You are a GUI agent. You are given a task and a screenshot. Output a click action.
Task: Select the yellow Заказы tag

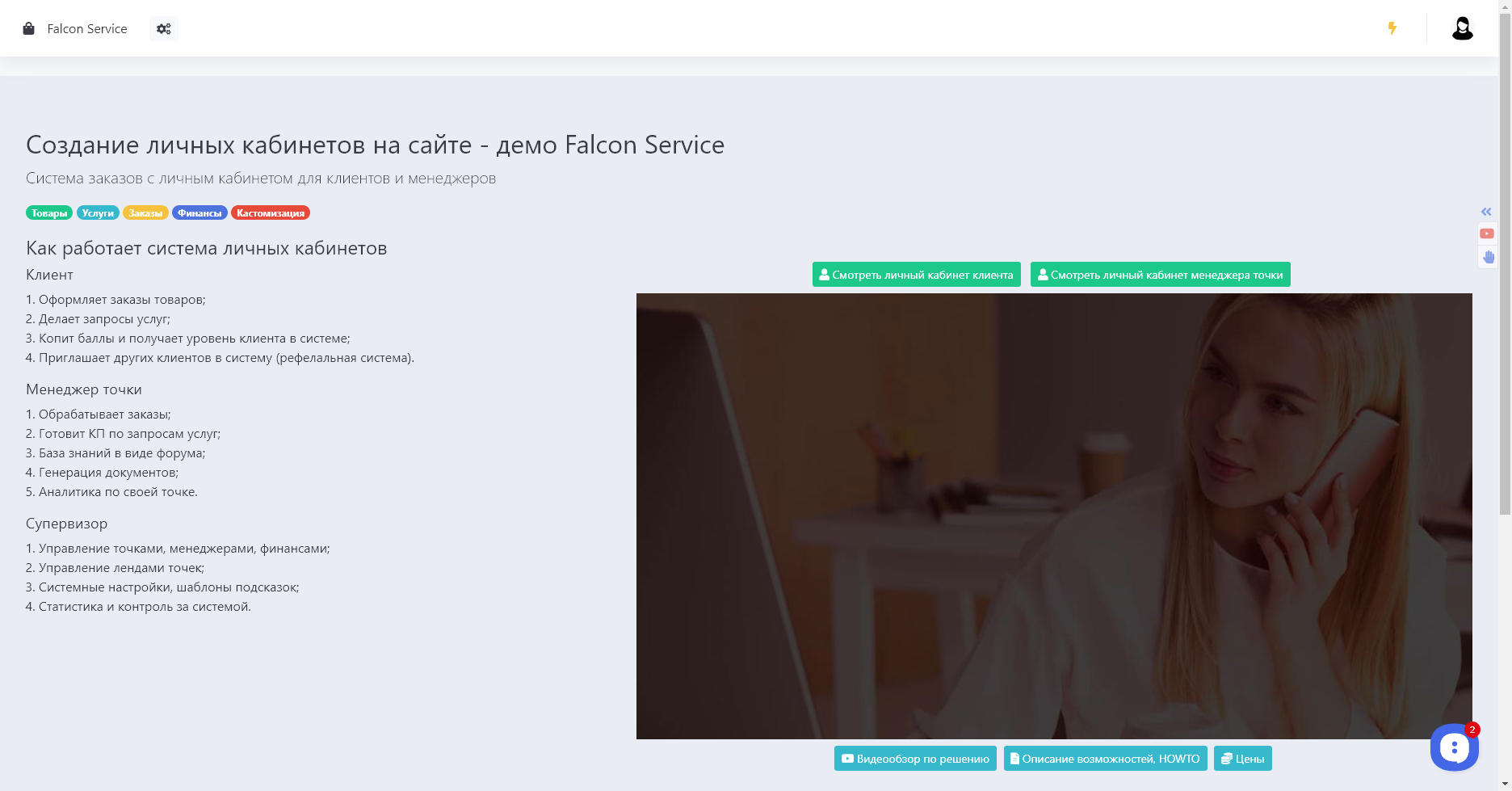click(145, 213)
